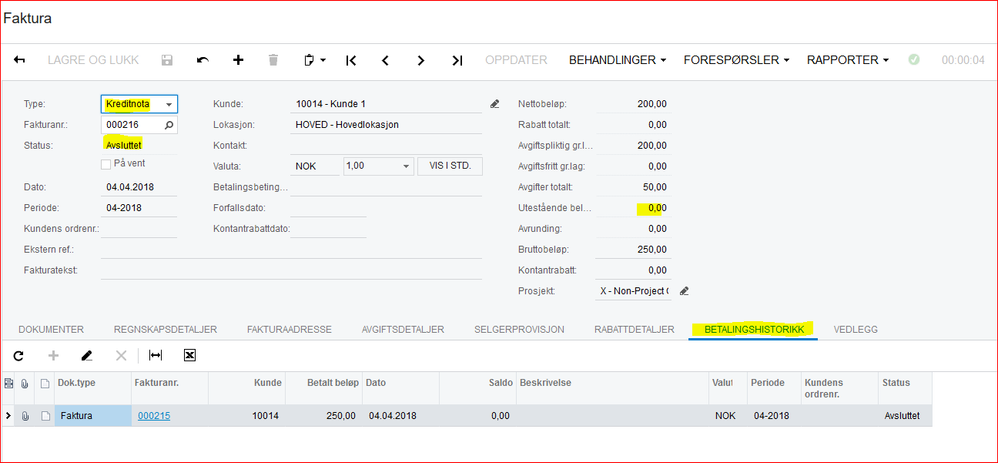Screen dimensions: 998x463
Task: Click LAGRE OG LUKK button
Action: [x=93, y=60]
